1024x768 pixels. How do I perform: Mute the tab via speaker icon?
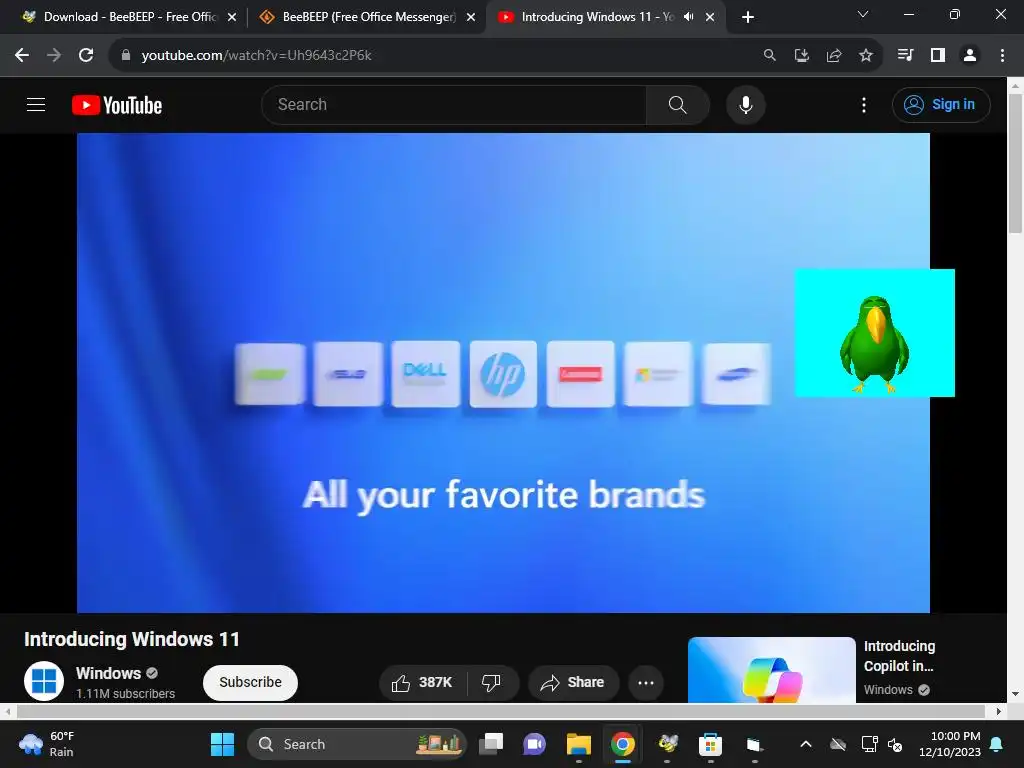click(x=688, y=17)
